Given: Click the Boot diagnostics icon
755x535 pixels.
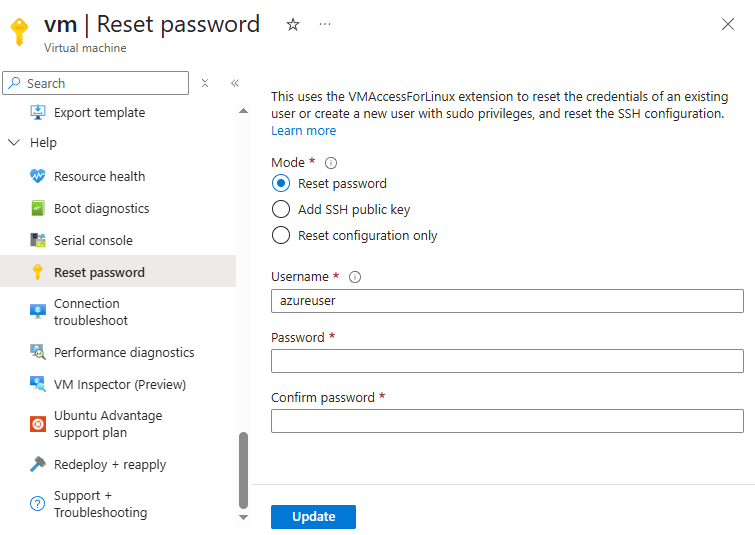Looking at the screenshot, I should coord(38,209).
